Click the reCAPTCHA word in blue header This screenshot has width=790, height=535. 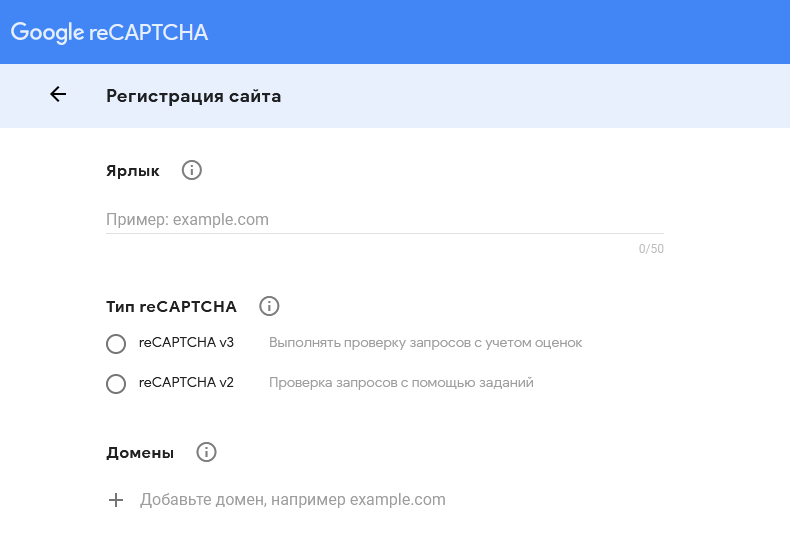(x=149, y=32)
